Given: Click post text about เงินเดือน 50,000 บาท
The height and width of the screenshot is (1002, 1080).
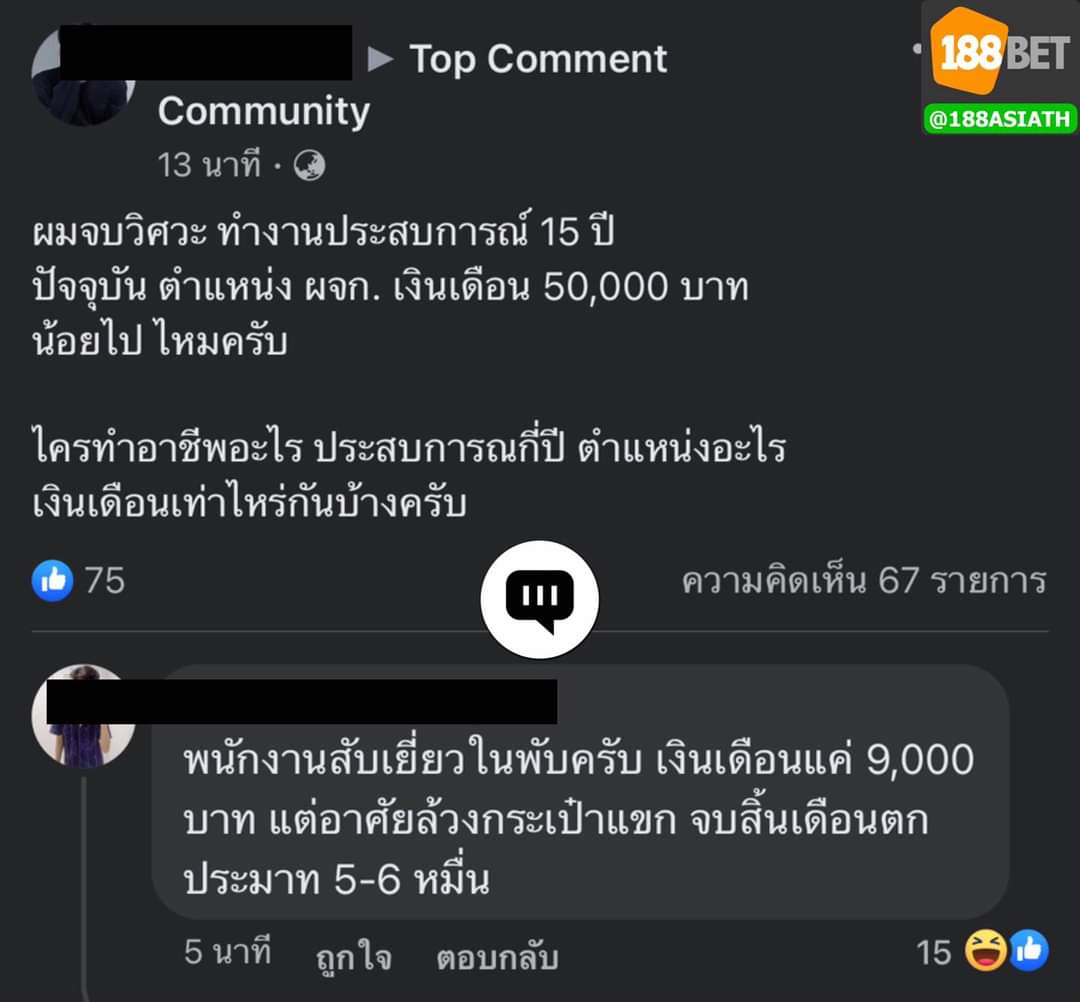Looking at the screenshot, I should coord(390,287).
